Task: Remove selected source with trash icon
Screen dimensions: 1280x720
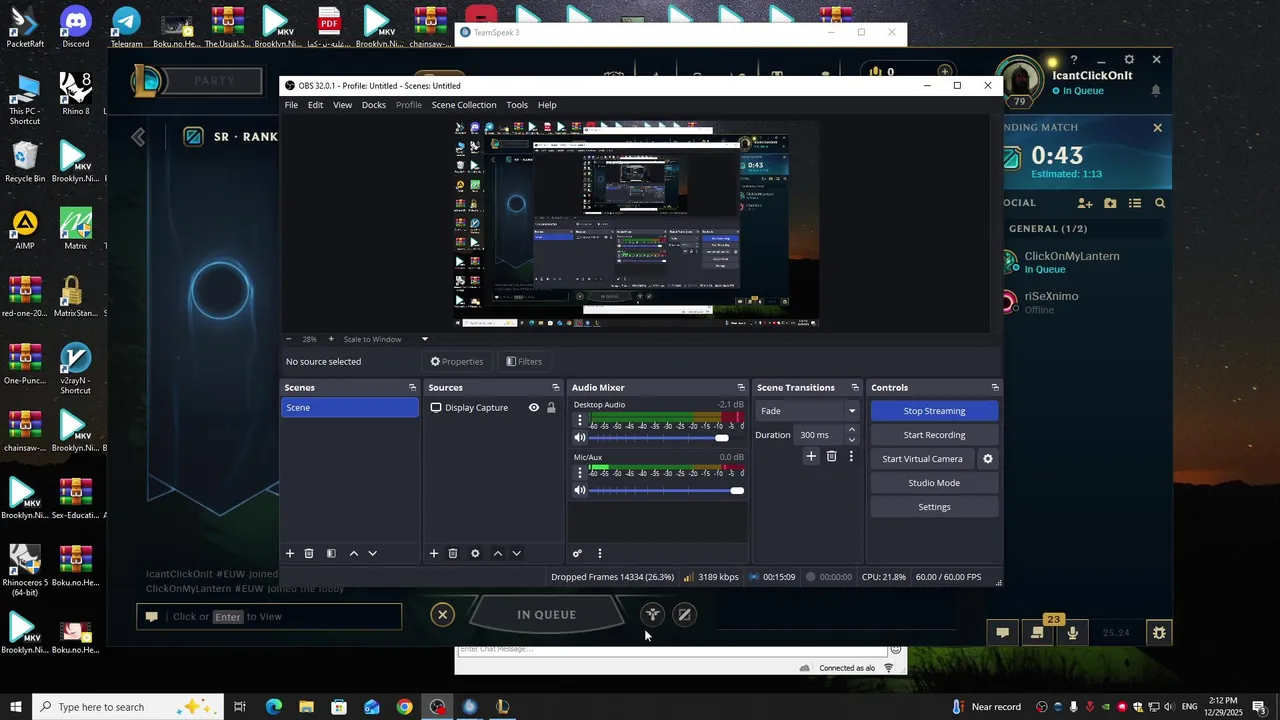Action: click(453, 553)
